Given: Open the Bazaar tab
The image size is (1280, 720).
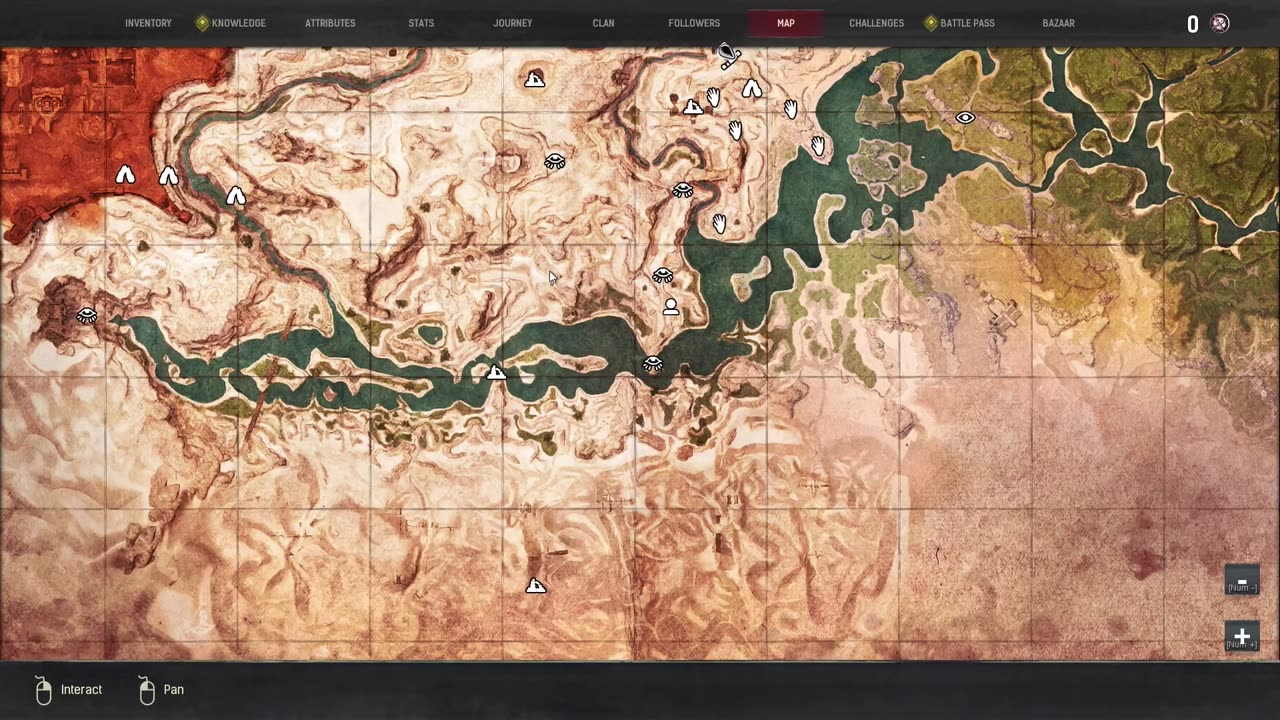Looking at the screenshot, I should (1058, 23).
